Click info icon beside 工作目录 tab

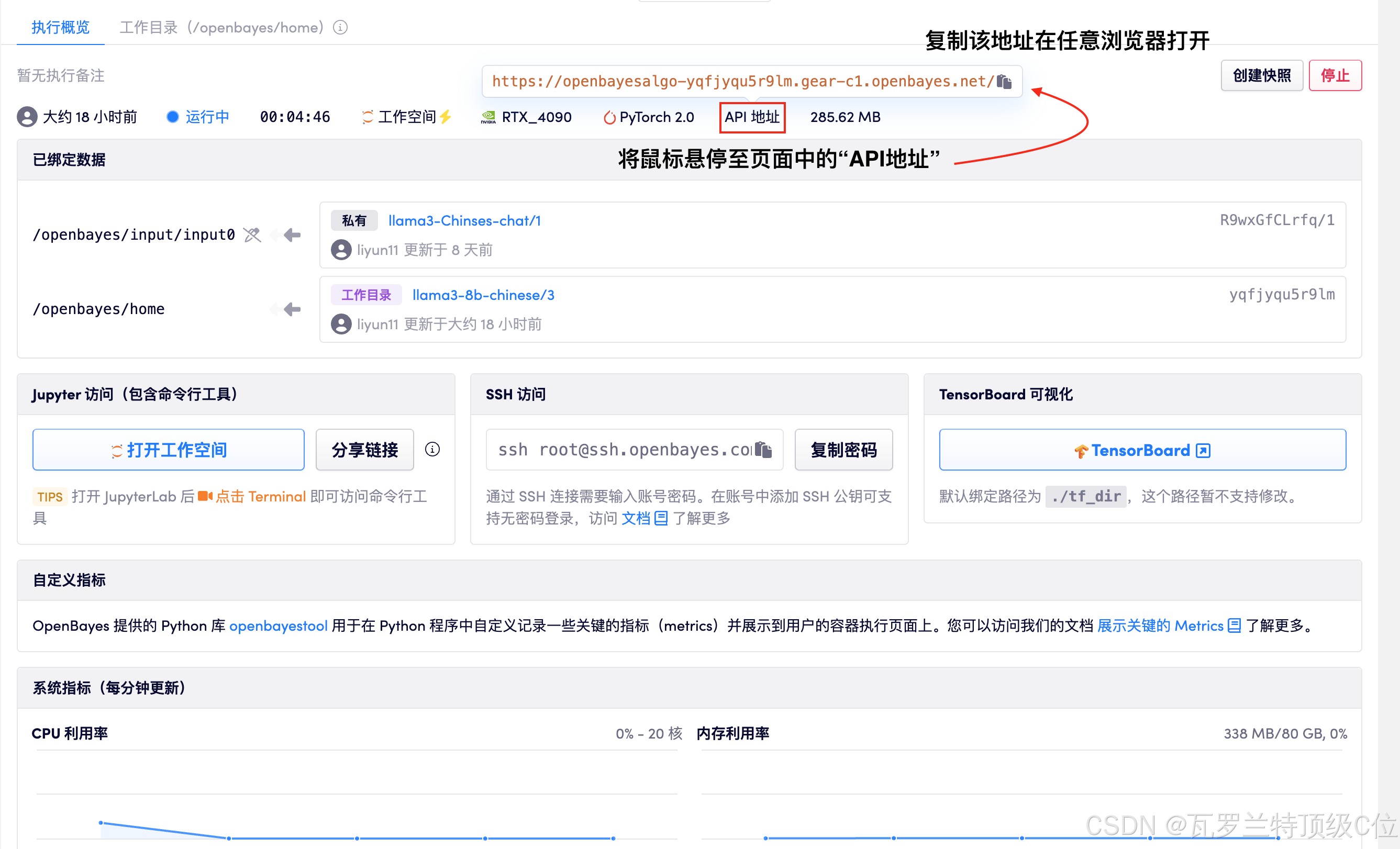[x=340, y=27]
